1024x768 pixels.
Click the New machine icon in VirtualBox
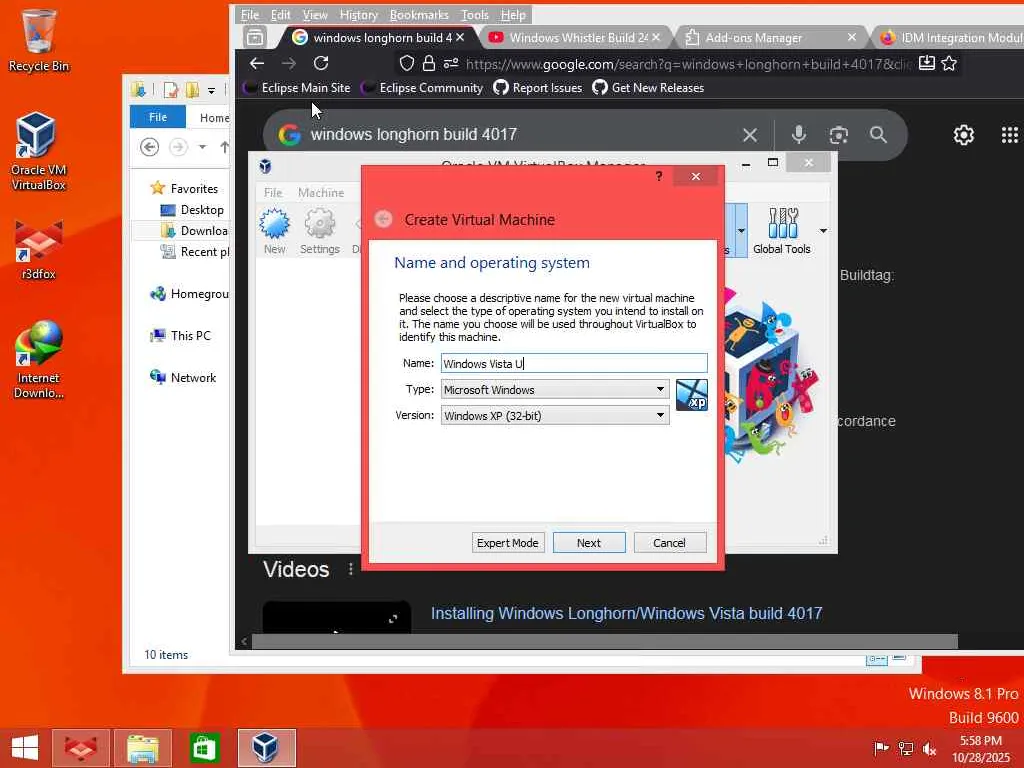click(275, 231)
